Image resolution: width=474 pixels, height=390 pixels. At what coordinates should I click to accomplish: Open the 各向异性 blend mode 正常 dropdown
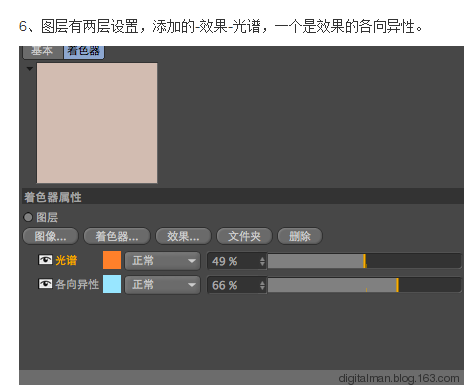(x=162, y=285)
